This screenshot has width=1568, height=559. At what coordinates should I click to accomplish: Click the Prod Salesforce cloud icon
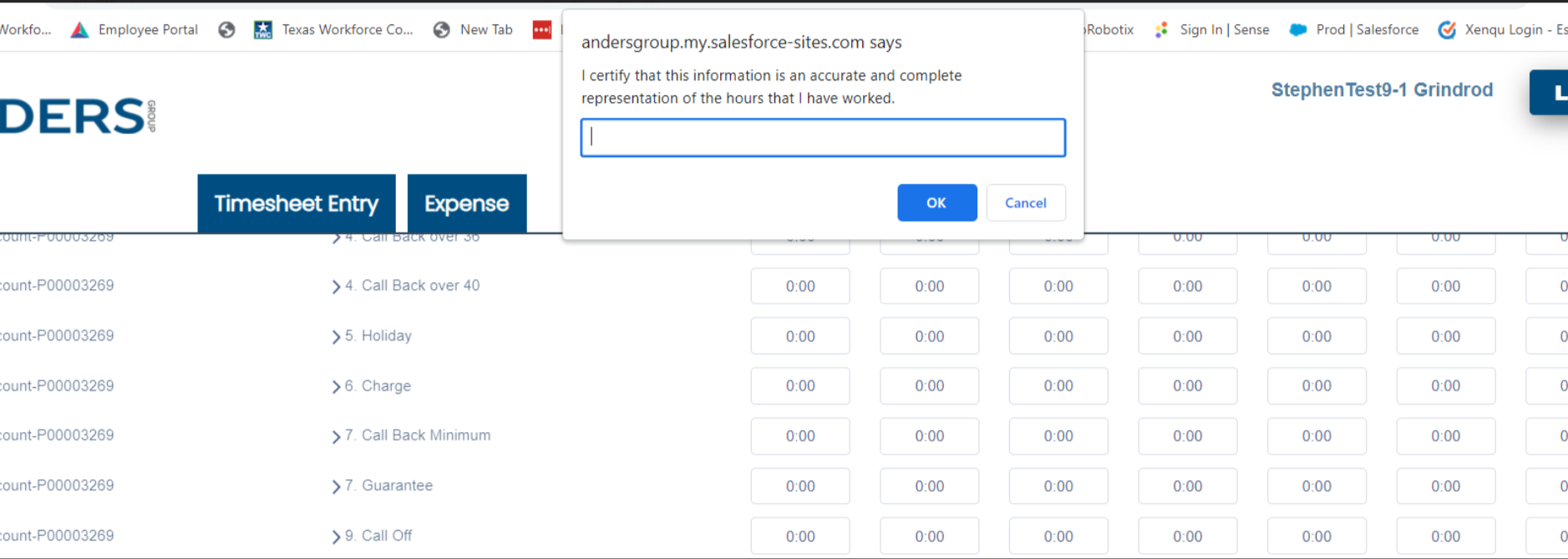(1297, 30)
